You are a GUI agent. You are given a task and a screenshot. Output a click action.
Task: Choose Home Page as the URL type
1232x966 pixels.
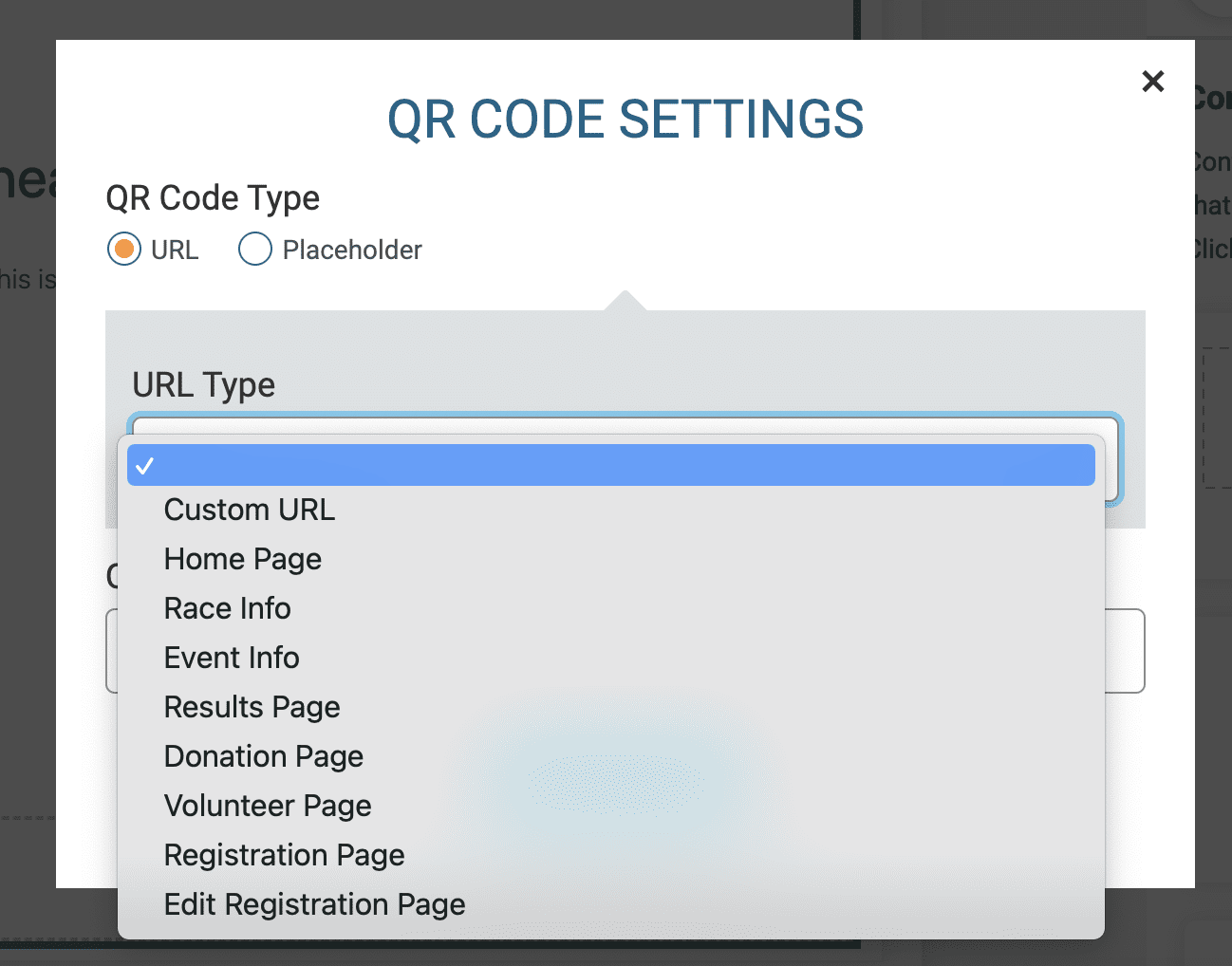[x=243, y=559]
